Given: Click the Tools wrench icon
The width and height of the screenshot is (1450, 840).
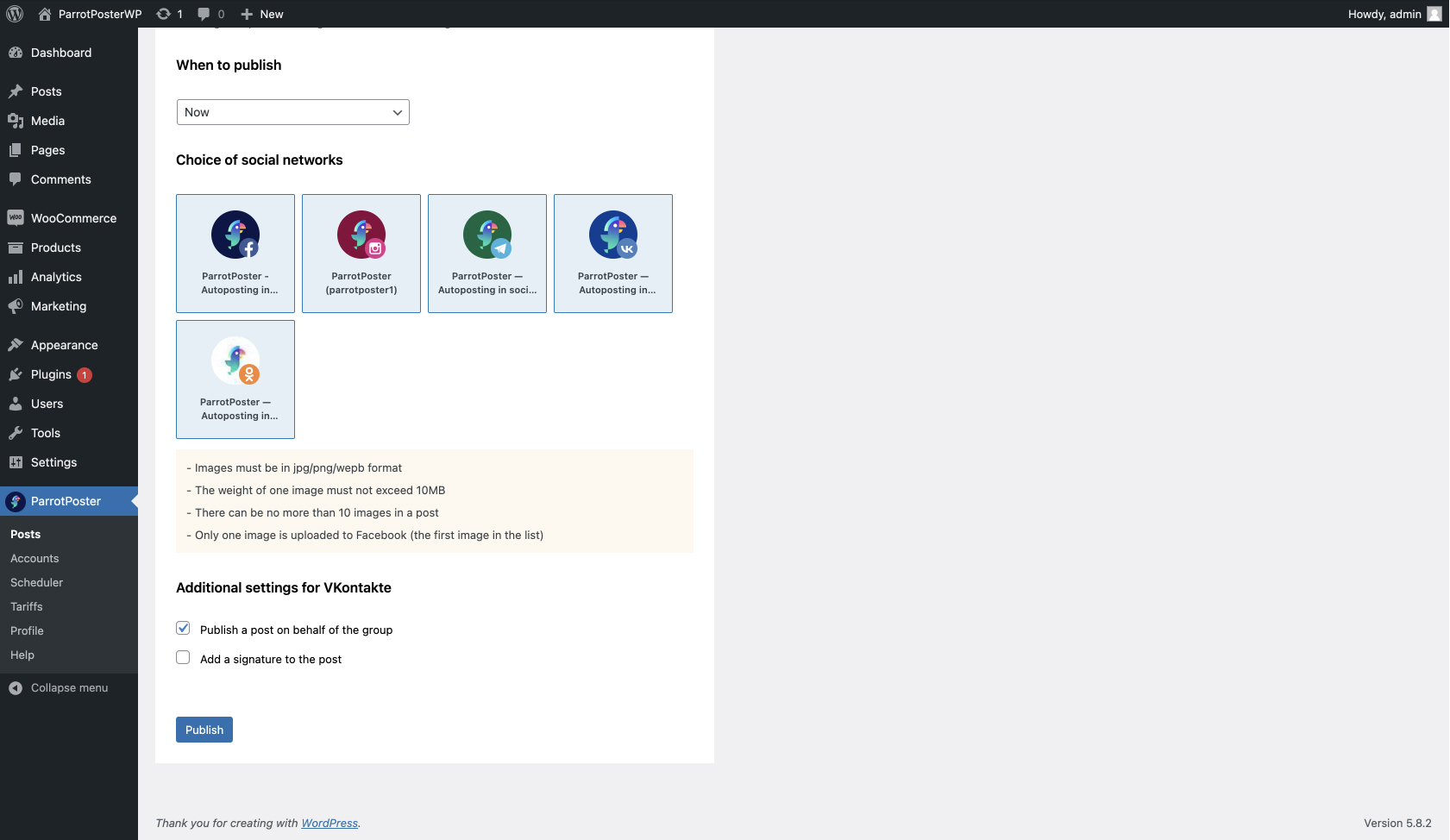Looking at the screenshot, I should (x=16, y=433).
